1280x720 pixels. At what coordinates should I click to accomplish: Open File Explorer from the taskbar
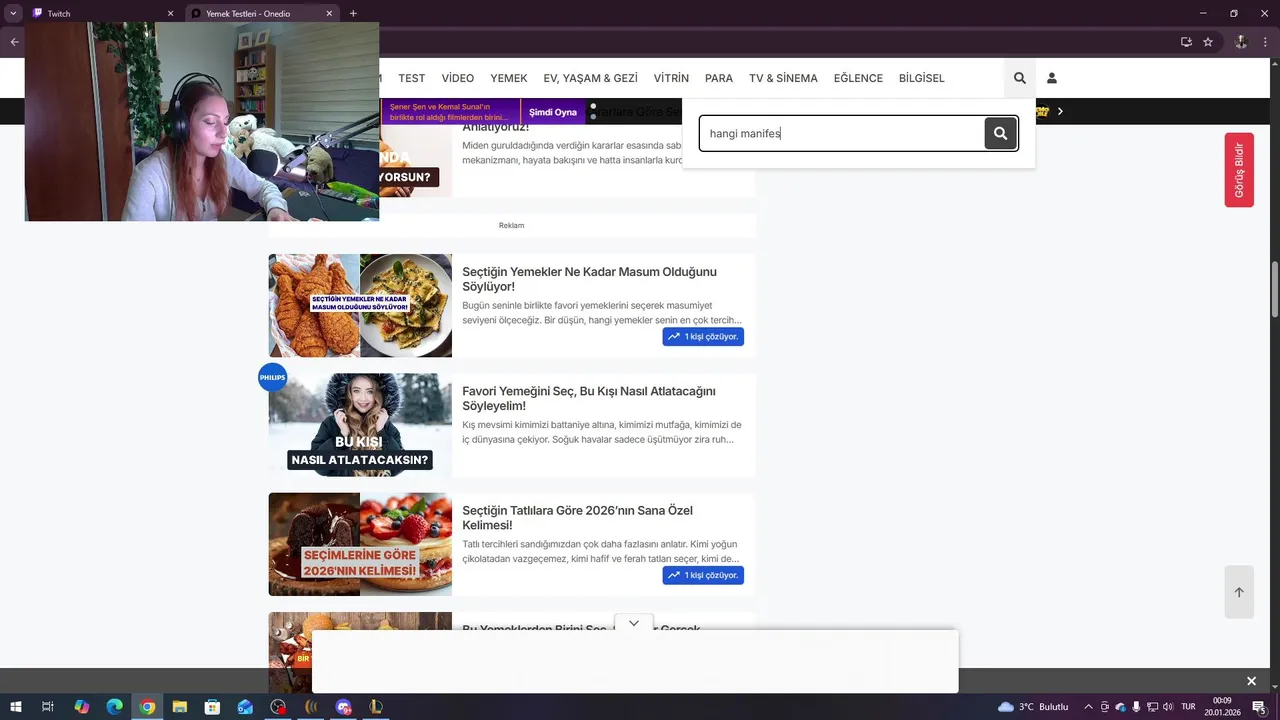point(180,707)
